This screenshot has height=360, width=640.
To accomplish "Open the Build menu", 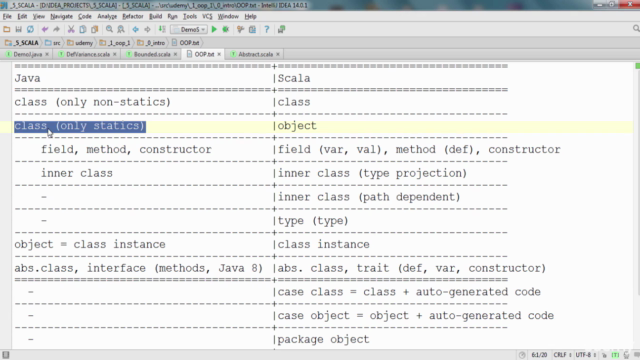I will point(155,16).
